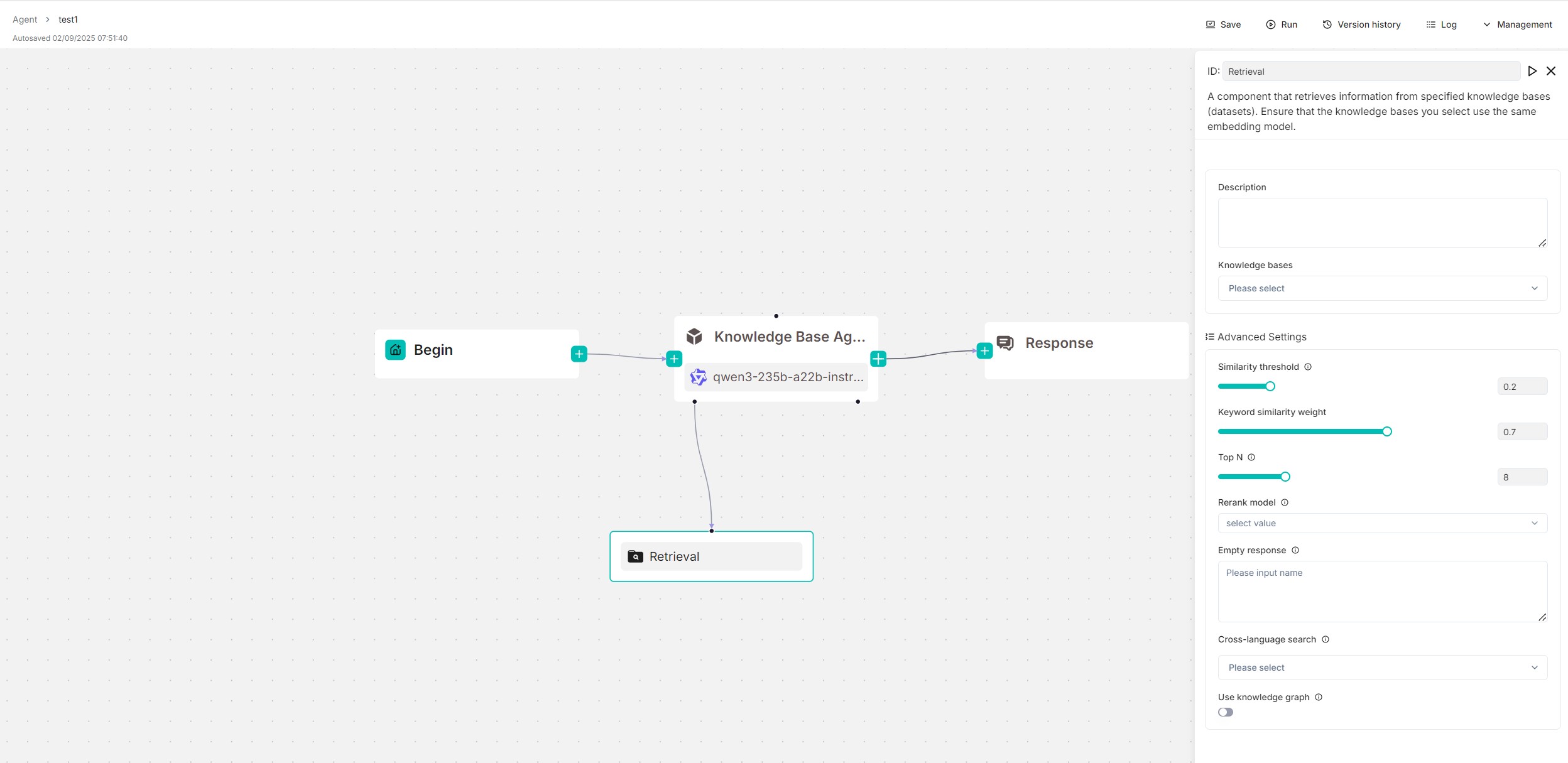
Task: Open Cross-language search dropdown
Action: (1382, 668)
